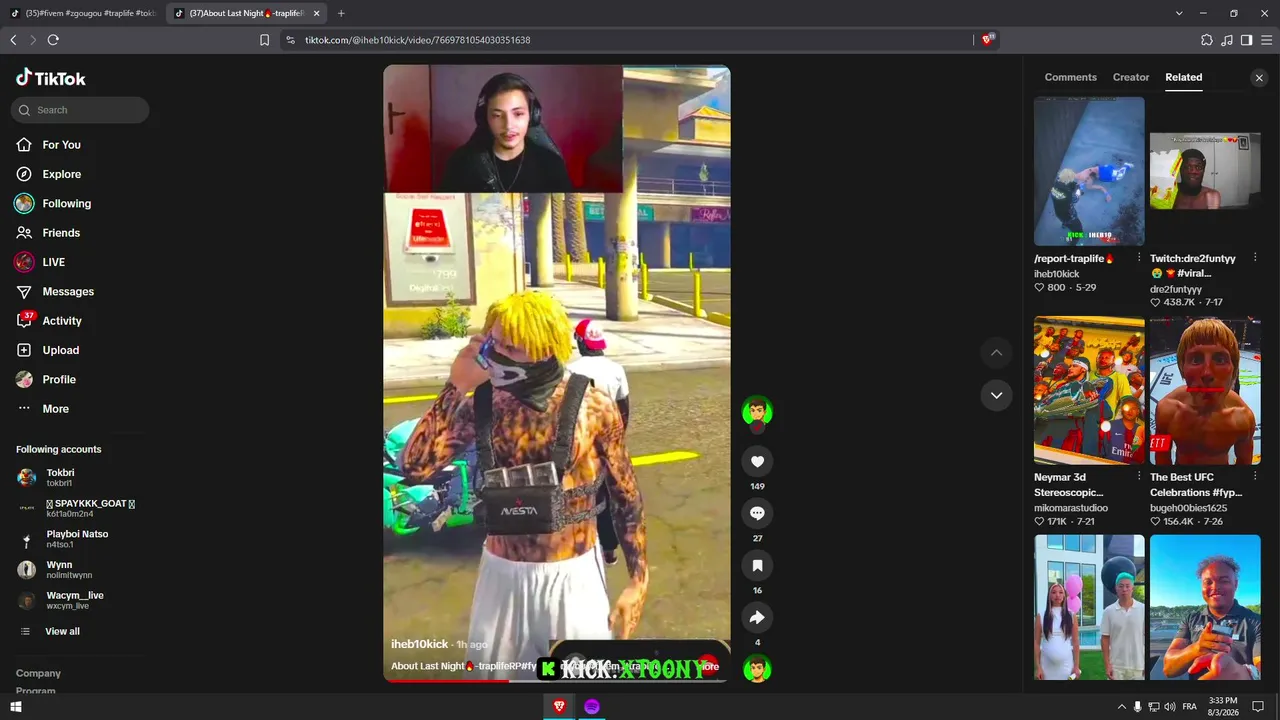Click the TikTok logo in the sidebar
Screen dimensions: 1280x720
click(51, 78)
